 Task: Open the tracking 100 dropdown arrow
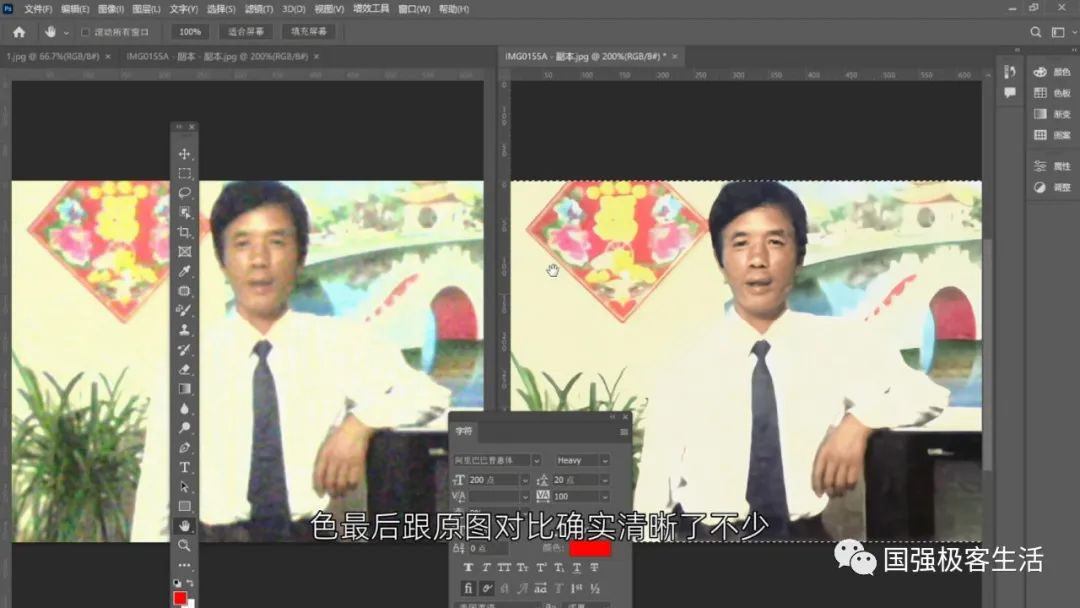(x=605, y=496)
